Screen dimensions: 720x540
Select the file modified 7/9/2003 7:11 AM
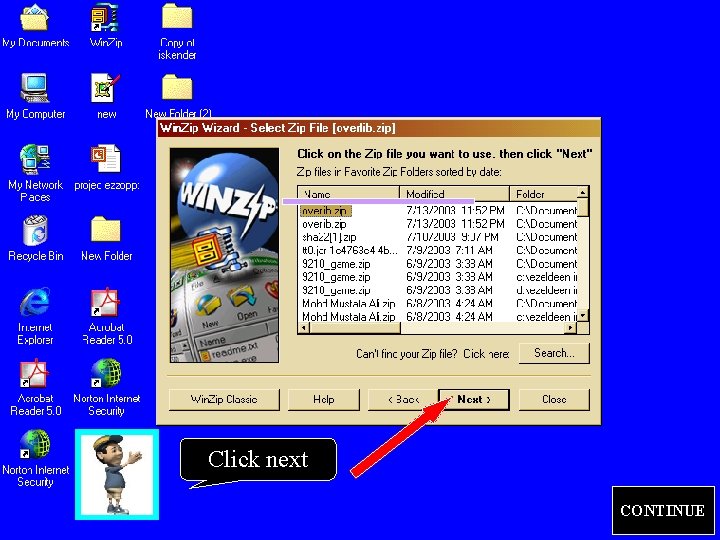[x=438, y=250]
